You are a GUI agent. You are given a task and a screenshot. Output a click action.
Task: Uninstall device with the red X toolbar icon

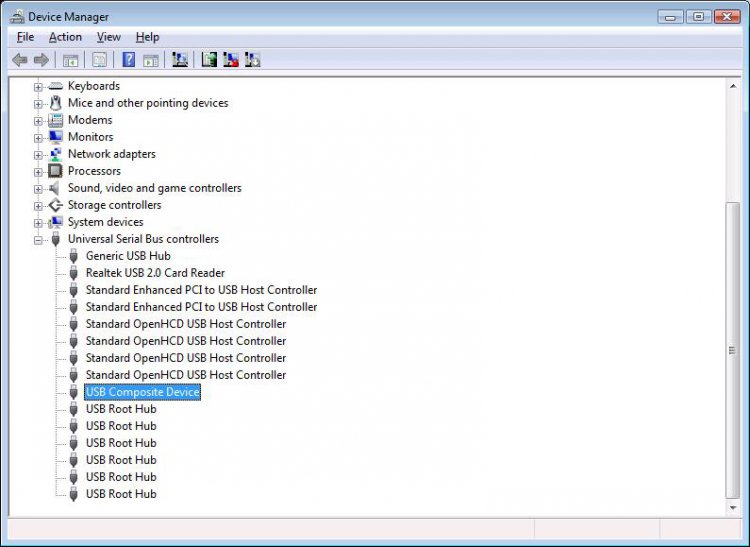point(231,60)
